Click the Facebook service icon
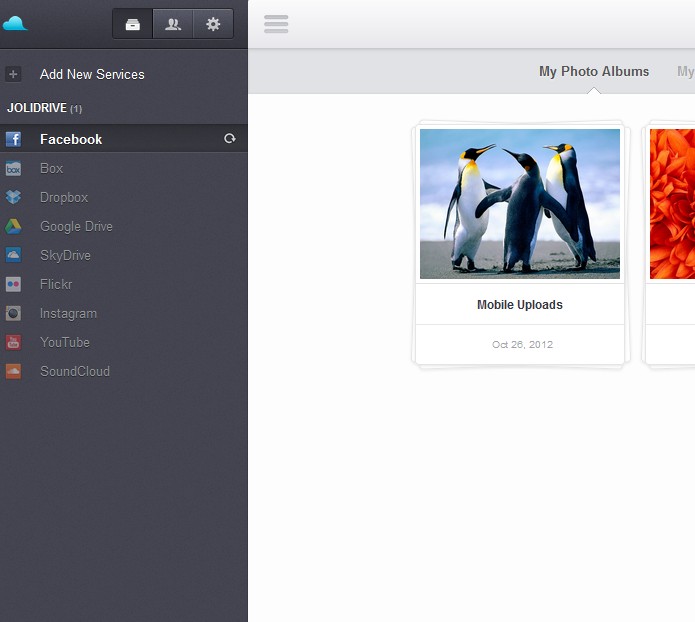Screen dimensions: 695x622 [13, 139]
